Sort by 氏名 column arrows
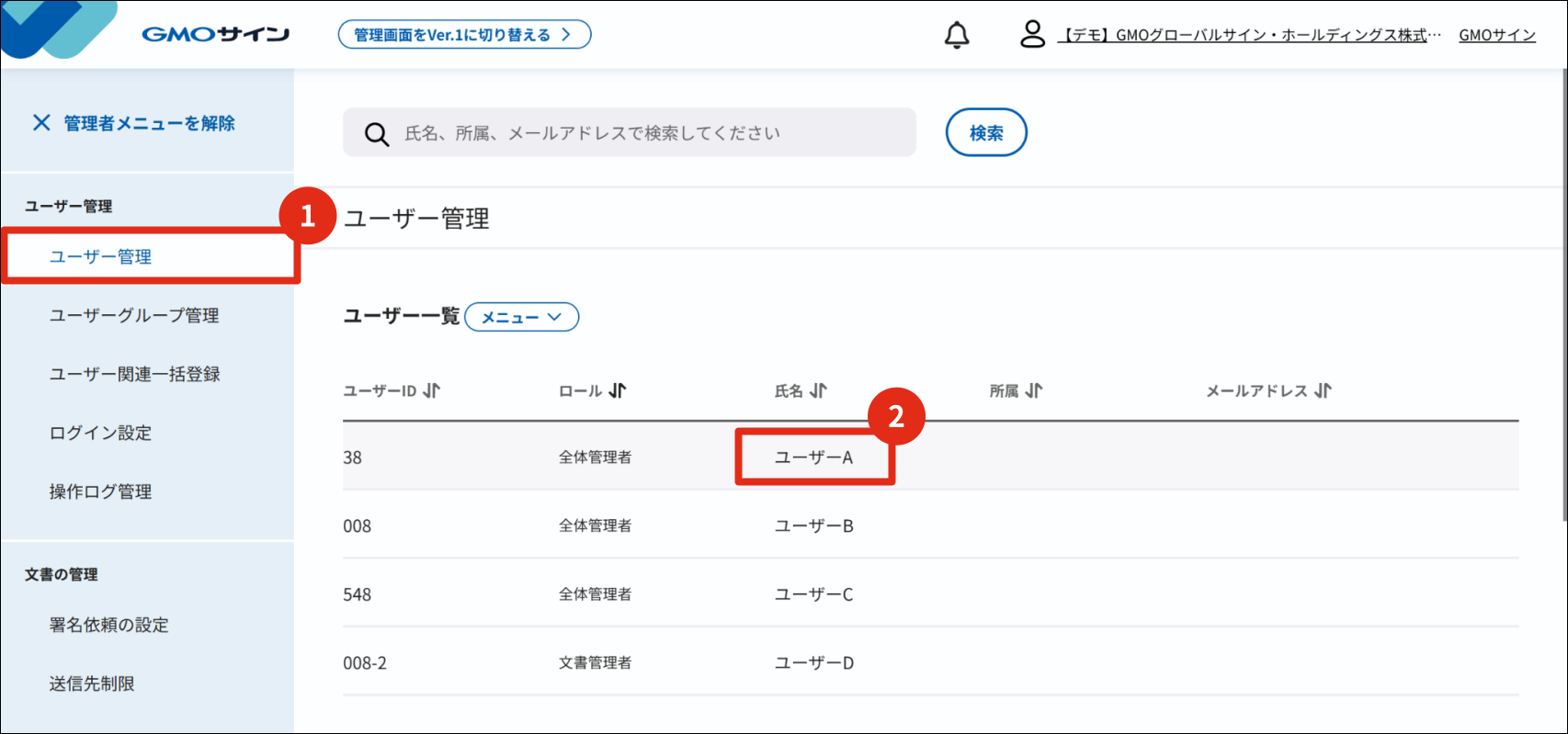Screen dimensions: 1568x734 (818, 390)
